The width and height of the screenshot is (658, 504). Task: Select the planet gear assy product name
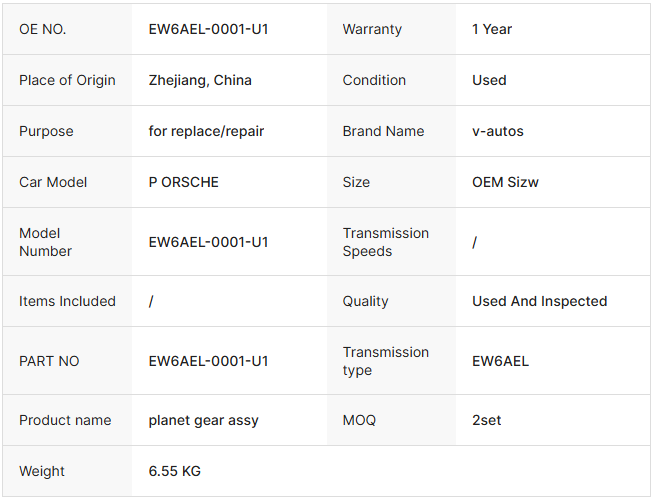[203, 420]
